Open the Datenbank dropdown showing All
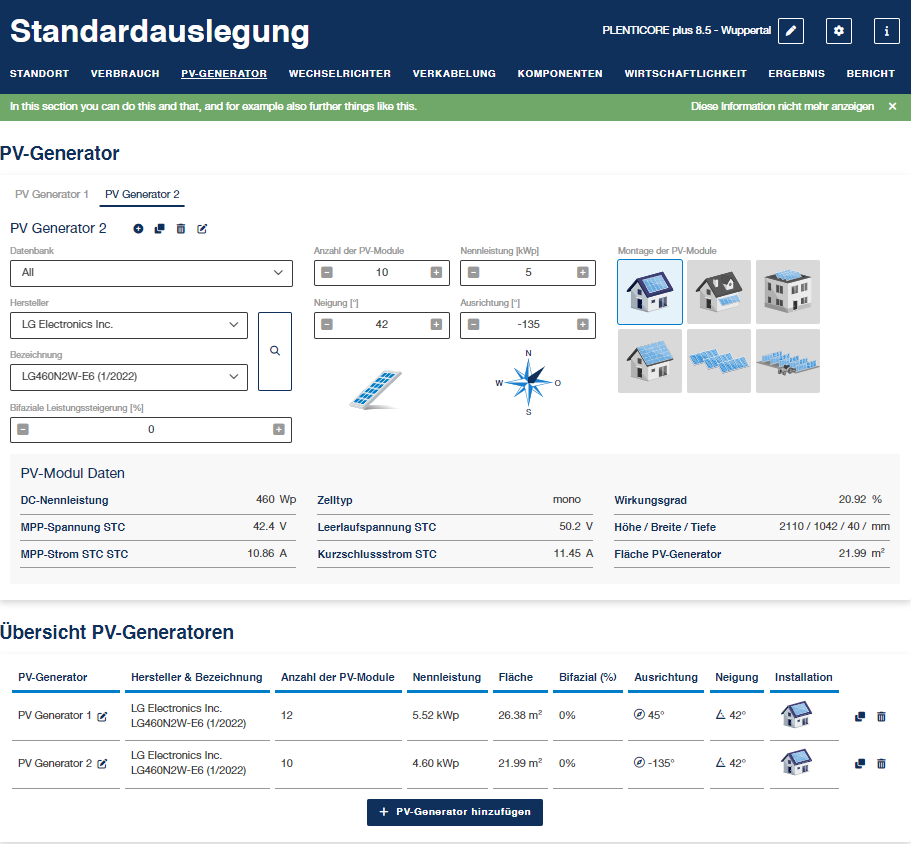Viewport: 911px width, 844px height. pos(151,273)
